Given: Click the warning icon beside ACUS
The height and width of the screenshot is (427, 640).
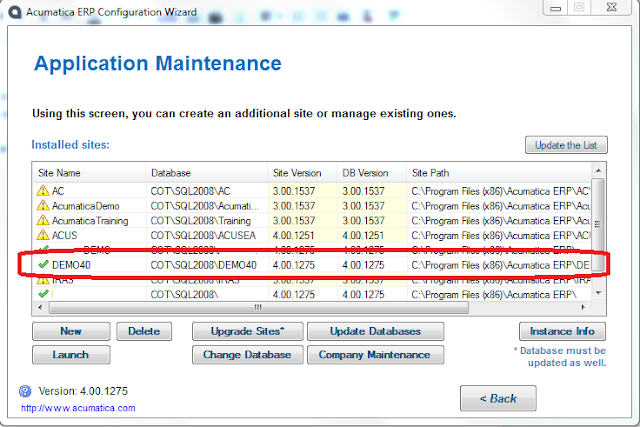Looking at the screenshot, I should tap(42, 235).
